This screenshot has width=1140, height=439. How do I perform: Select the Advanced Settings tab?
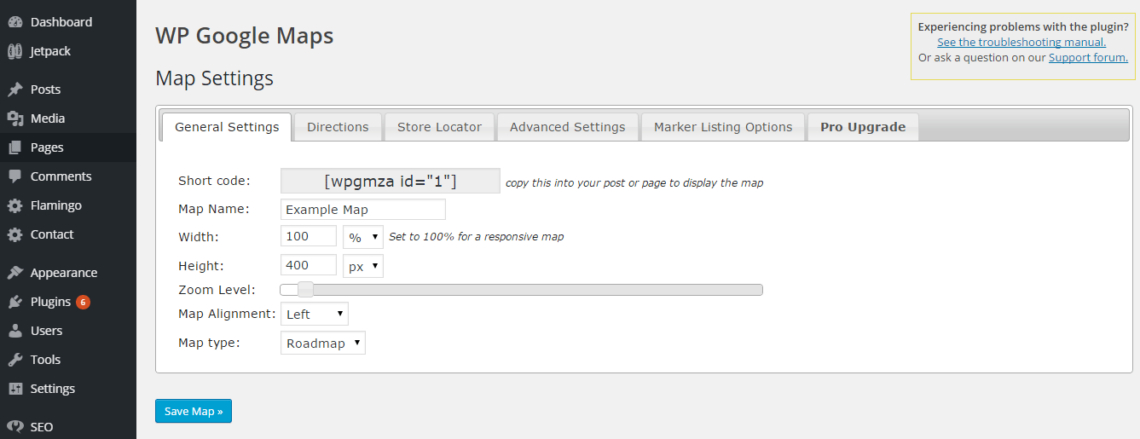point(567,127)
